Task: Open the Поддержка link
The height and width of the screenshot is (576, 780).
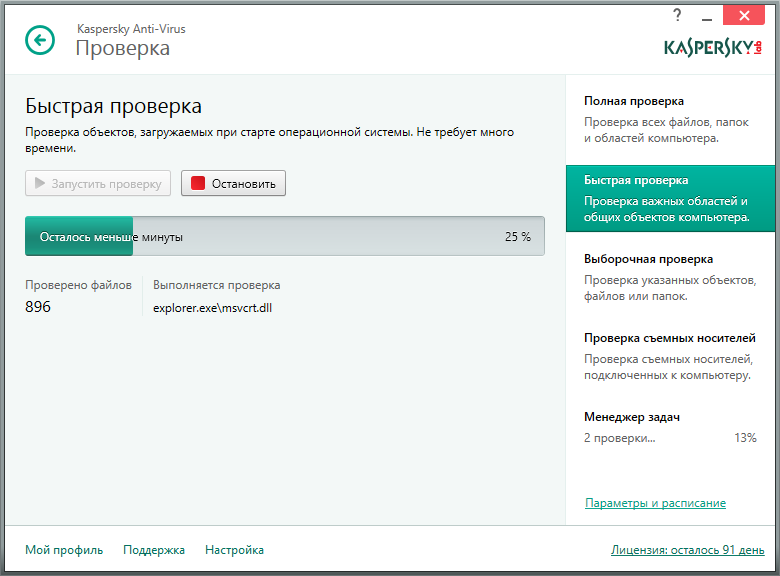Action: (x=154, y=550)
